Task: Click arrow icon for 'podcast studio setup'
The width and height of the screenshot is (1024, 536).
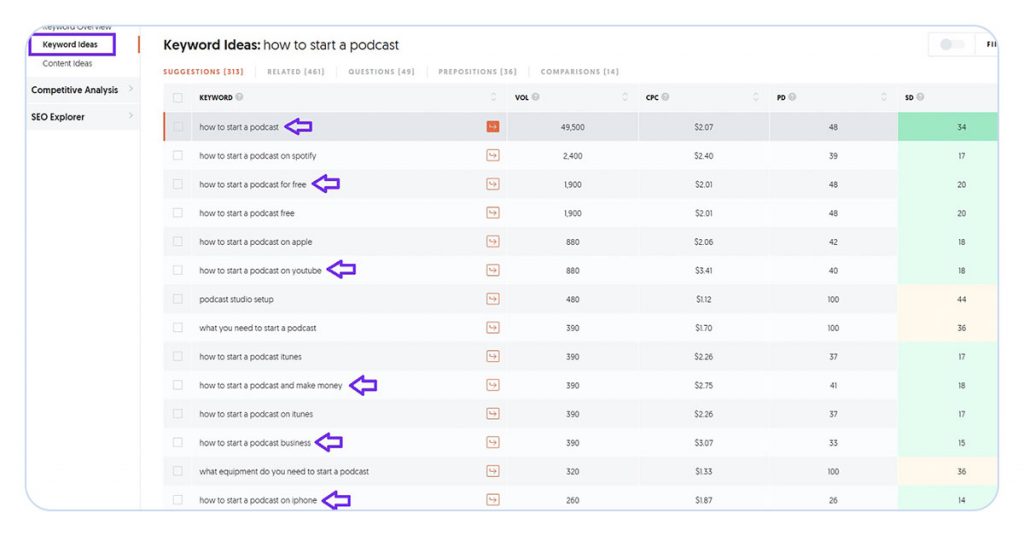Action: tap(493, 299)
